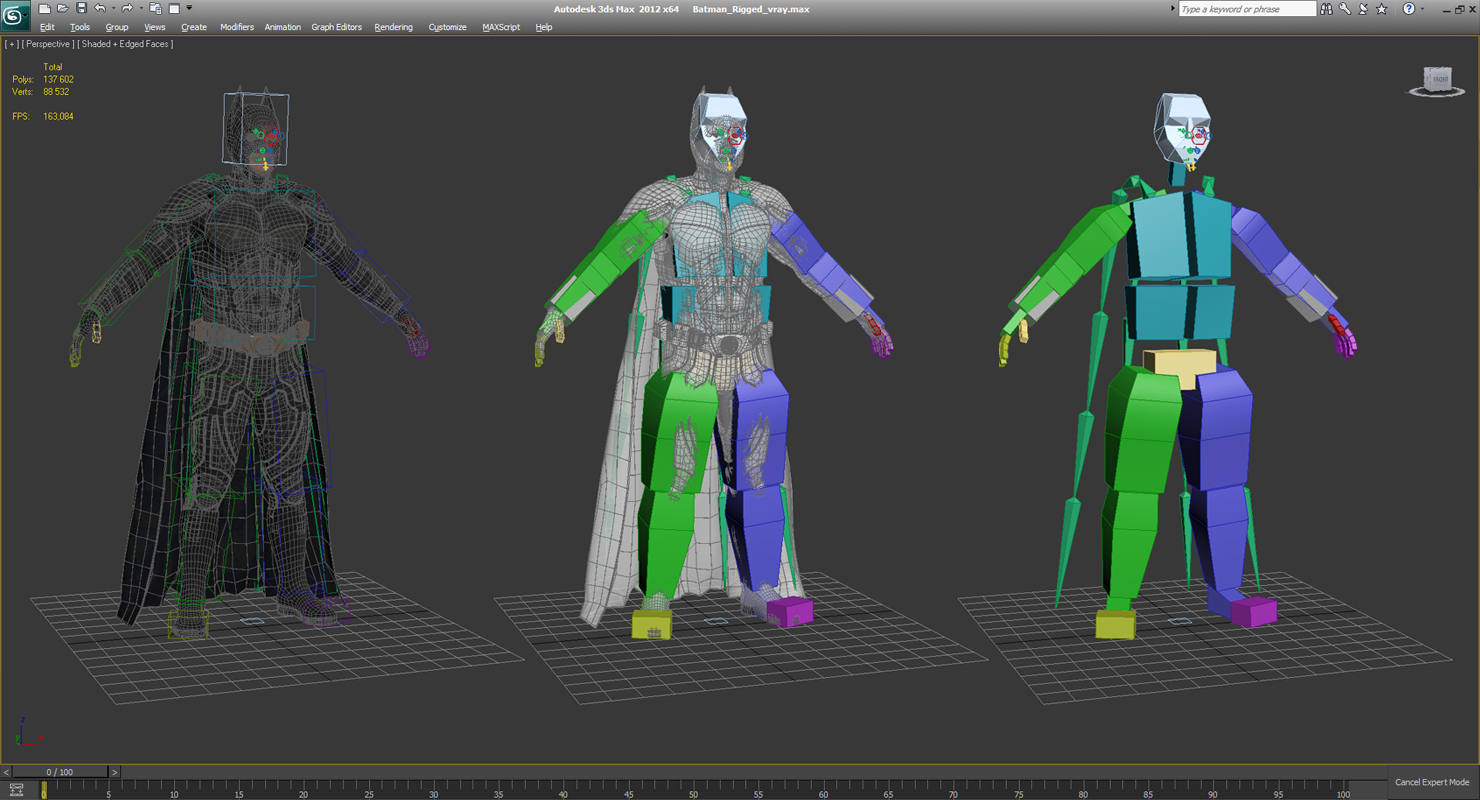Viewport: 1480px width, 800px height.
Task: Open the MAXScript menu
Action: point(501,27)
